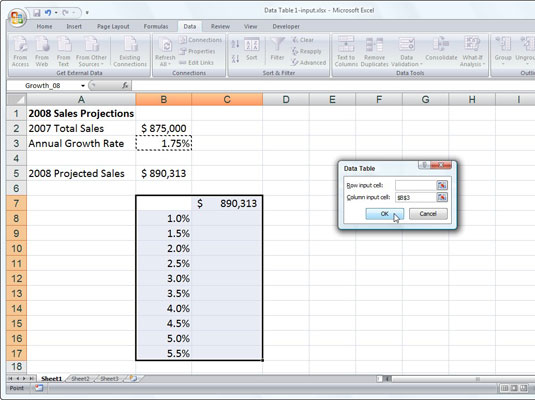Import data From Text
Screen dimensions: 535x400
63,52
